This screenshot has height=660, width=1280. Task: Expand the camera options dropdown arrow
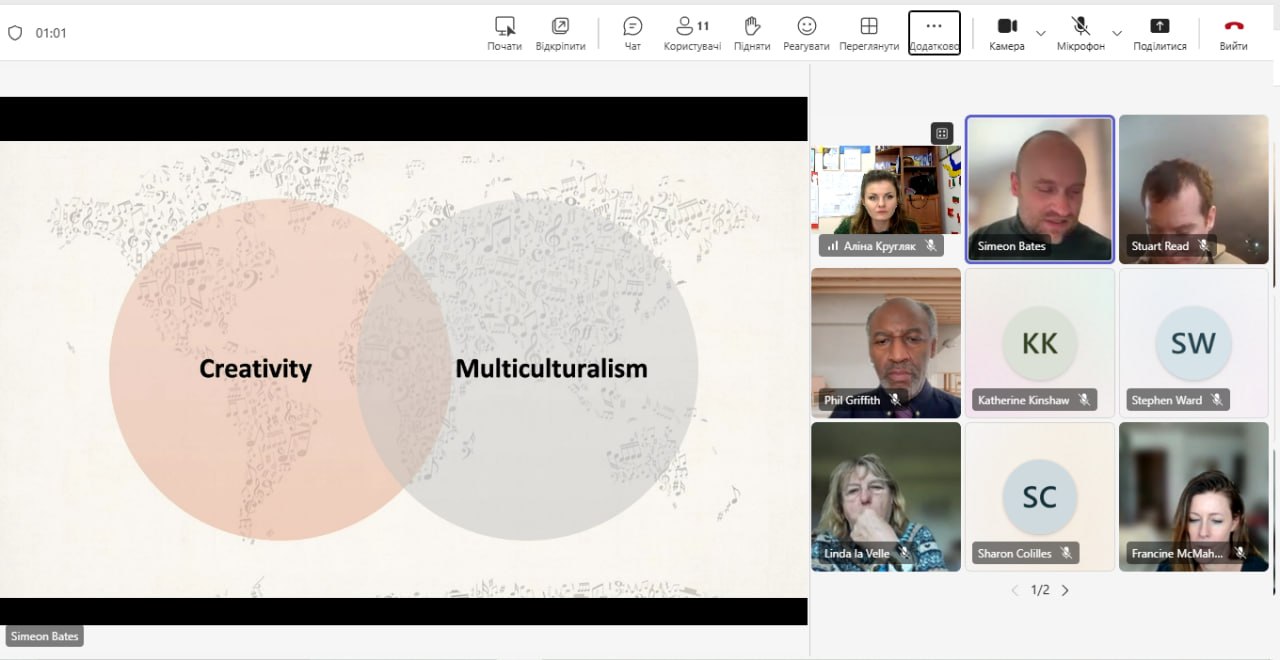[x=1041, y=33]
